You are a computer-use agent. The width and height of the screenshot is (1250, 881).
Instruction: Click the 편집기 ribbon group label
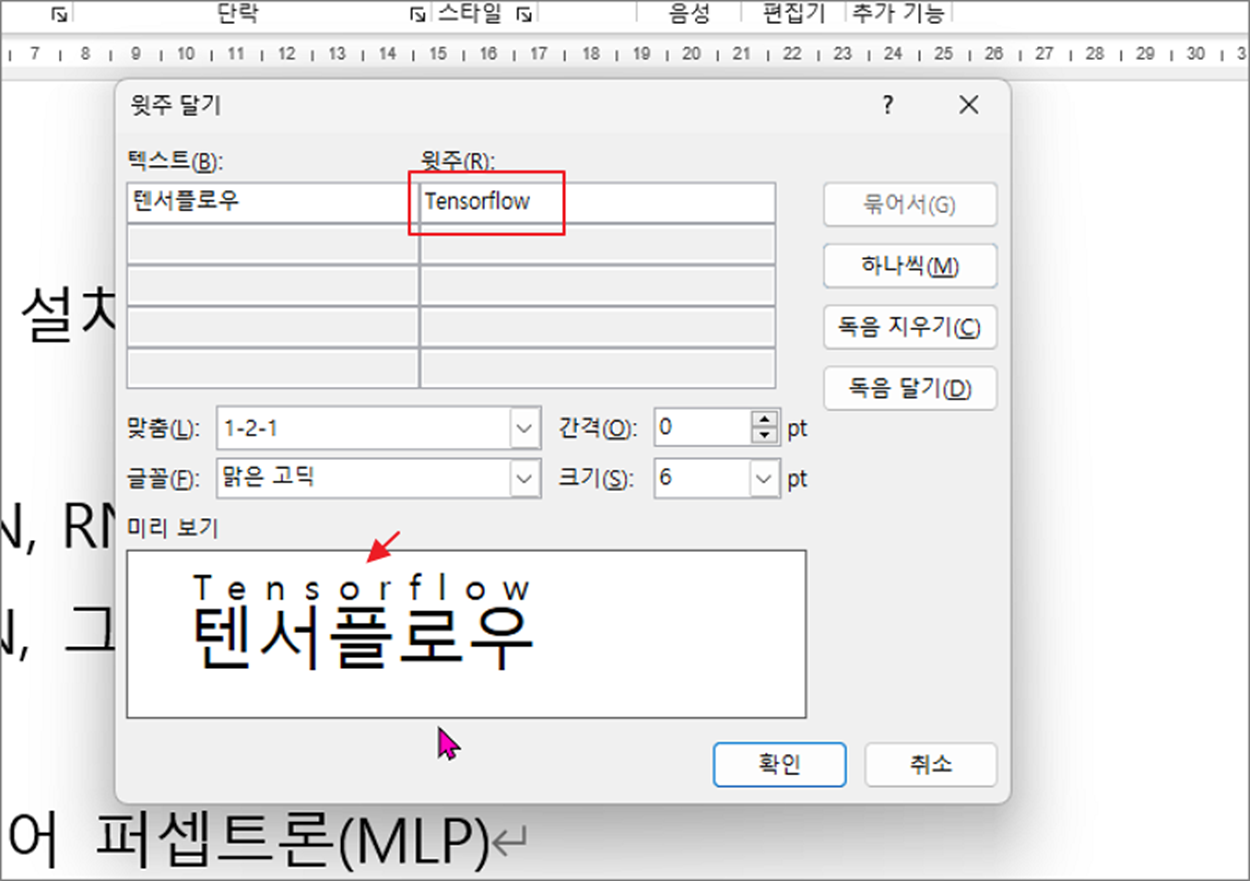pyautogui.click(x=794, y=12)
